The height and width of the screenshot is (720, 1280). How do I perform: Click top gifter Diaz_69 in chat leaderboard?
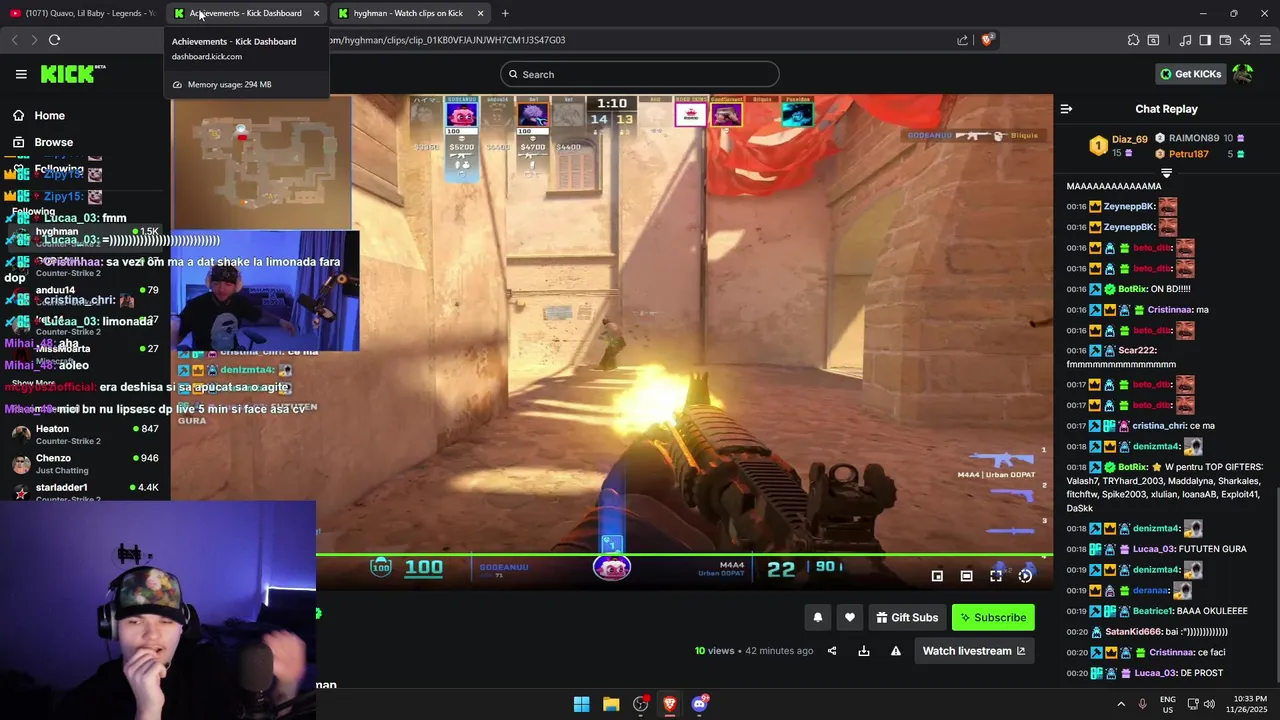(1129, 140)
